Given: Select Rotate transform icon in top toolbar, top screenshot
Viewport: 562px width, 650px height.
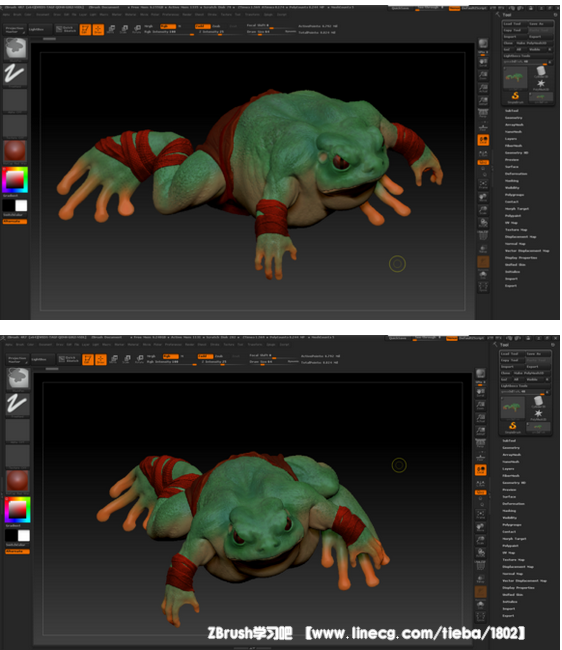Looking at the screenshot, I should (x=137, y=29).
